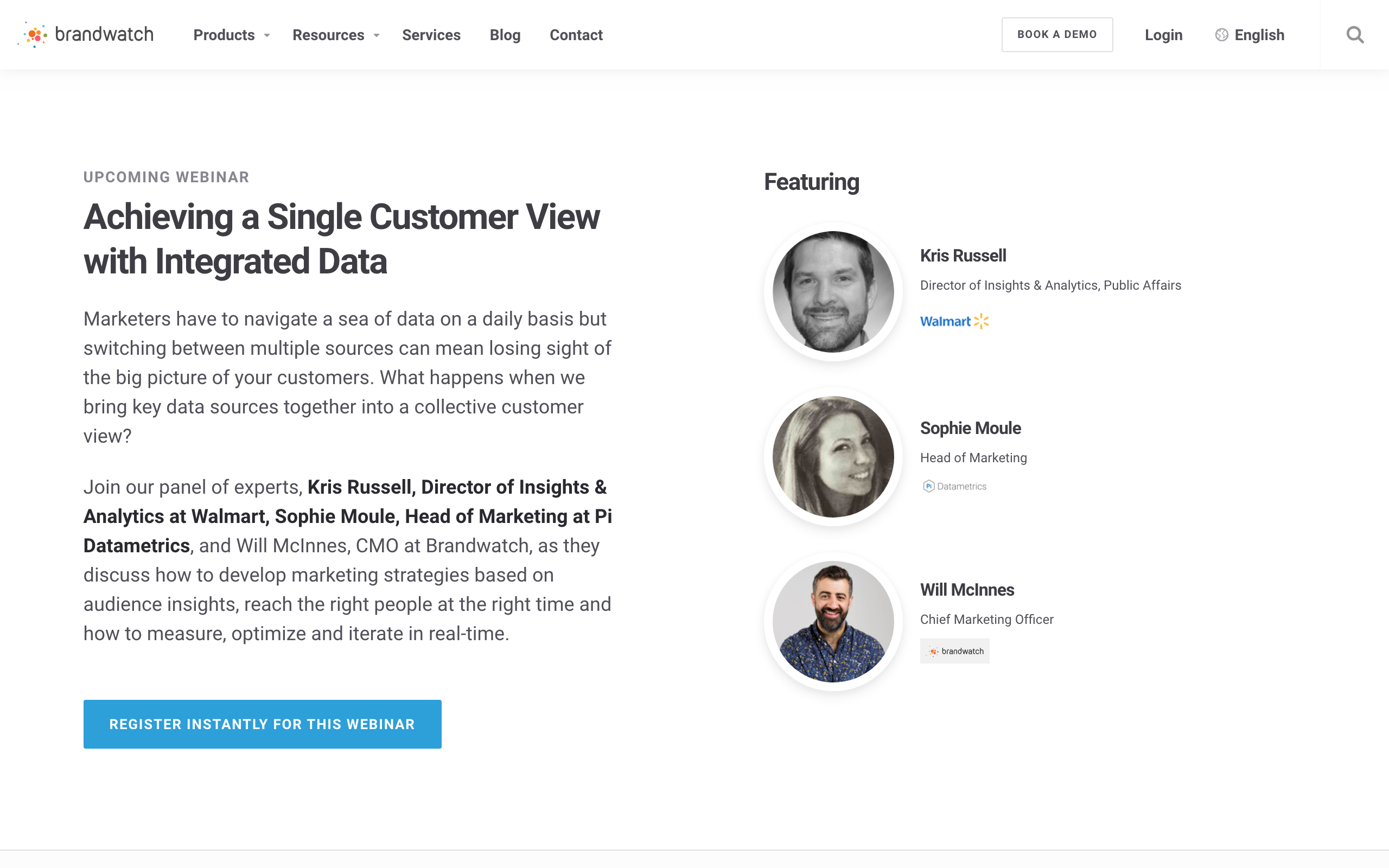Click Will McInnes's portrait photo

tap(833, 621)
